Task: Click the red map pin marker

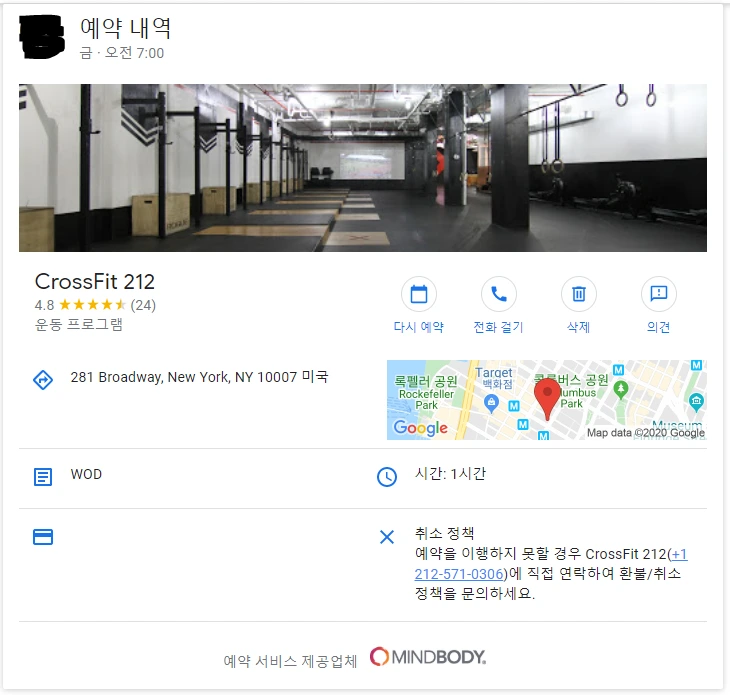Action: coord(547,399)
